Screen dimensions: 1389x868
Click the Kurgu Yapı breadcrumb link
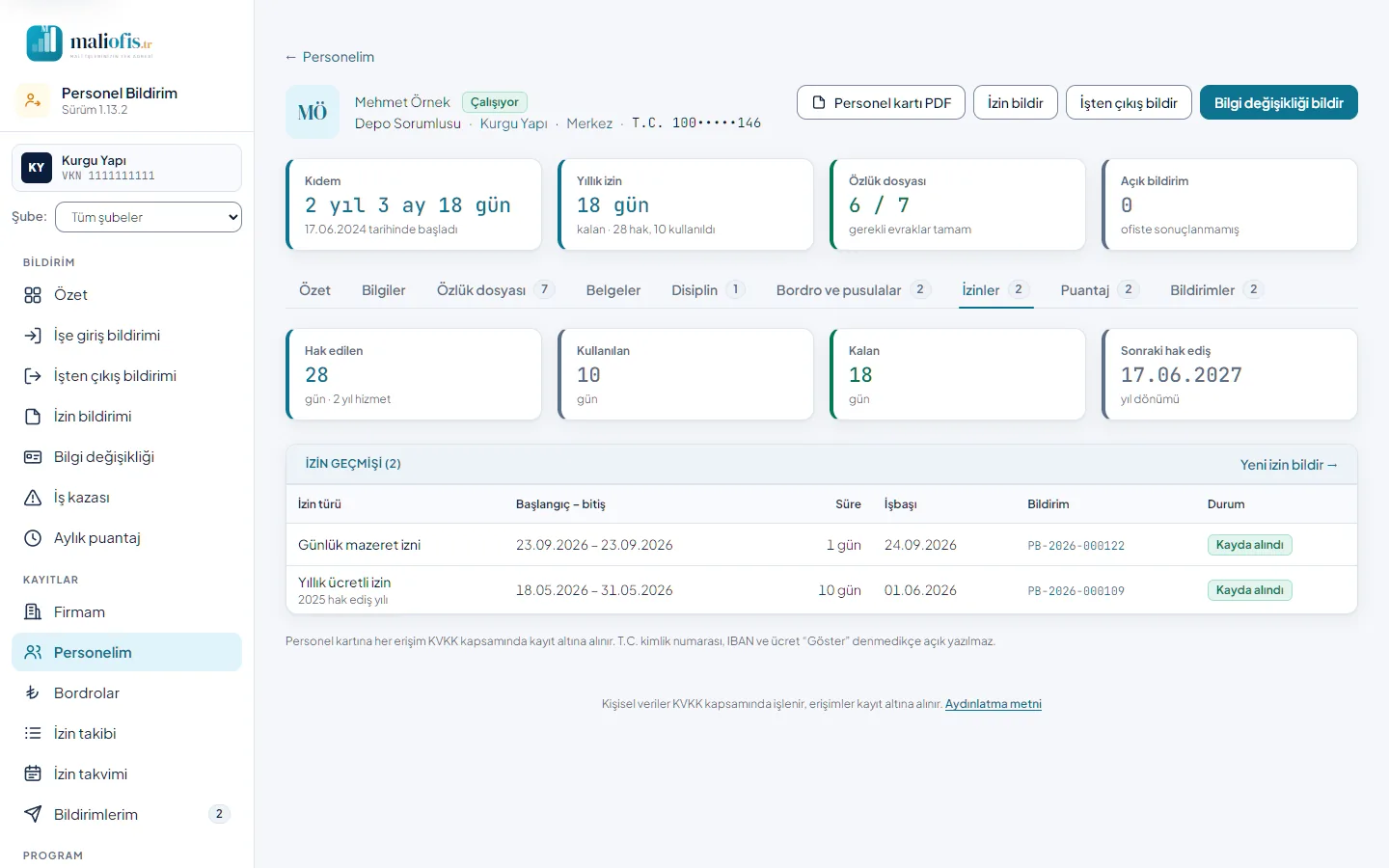pos(514,123)
